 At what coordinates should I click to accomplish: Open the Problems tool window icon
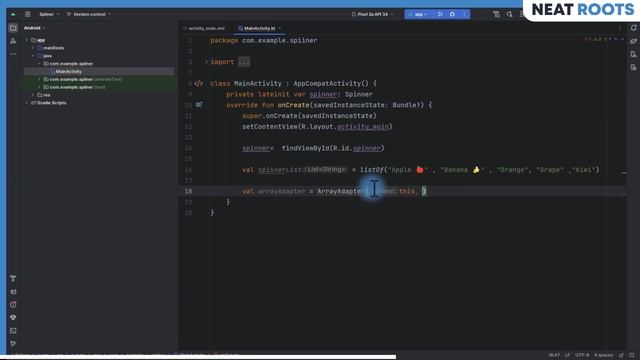13,304
